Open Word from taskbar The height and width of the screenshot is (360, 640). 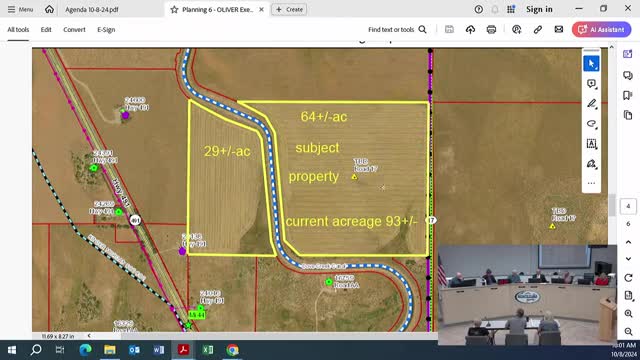(x=159, y=350)
